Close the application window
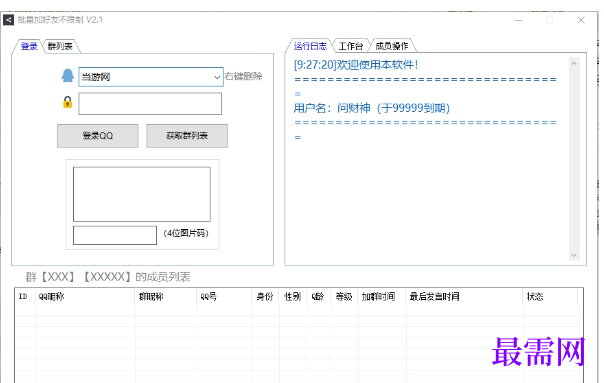This screenshot has height=383, width=604. 581,20
